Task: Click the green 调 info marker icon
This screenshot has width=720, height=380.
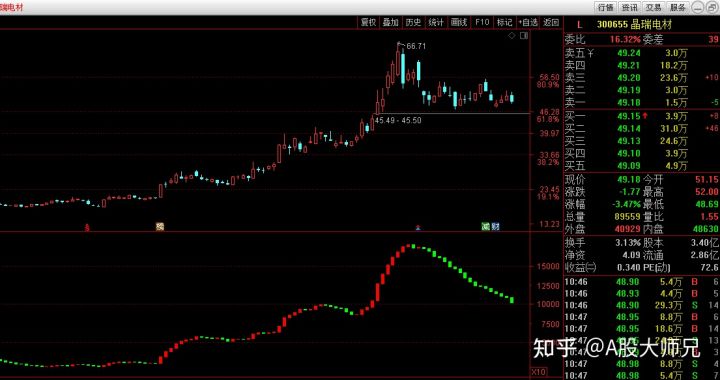Action: click(485, 226)
